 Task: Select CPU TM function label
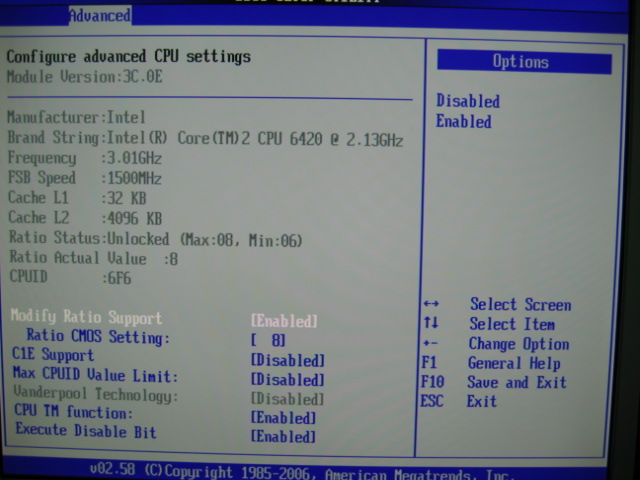(x=74, y=411)
